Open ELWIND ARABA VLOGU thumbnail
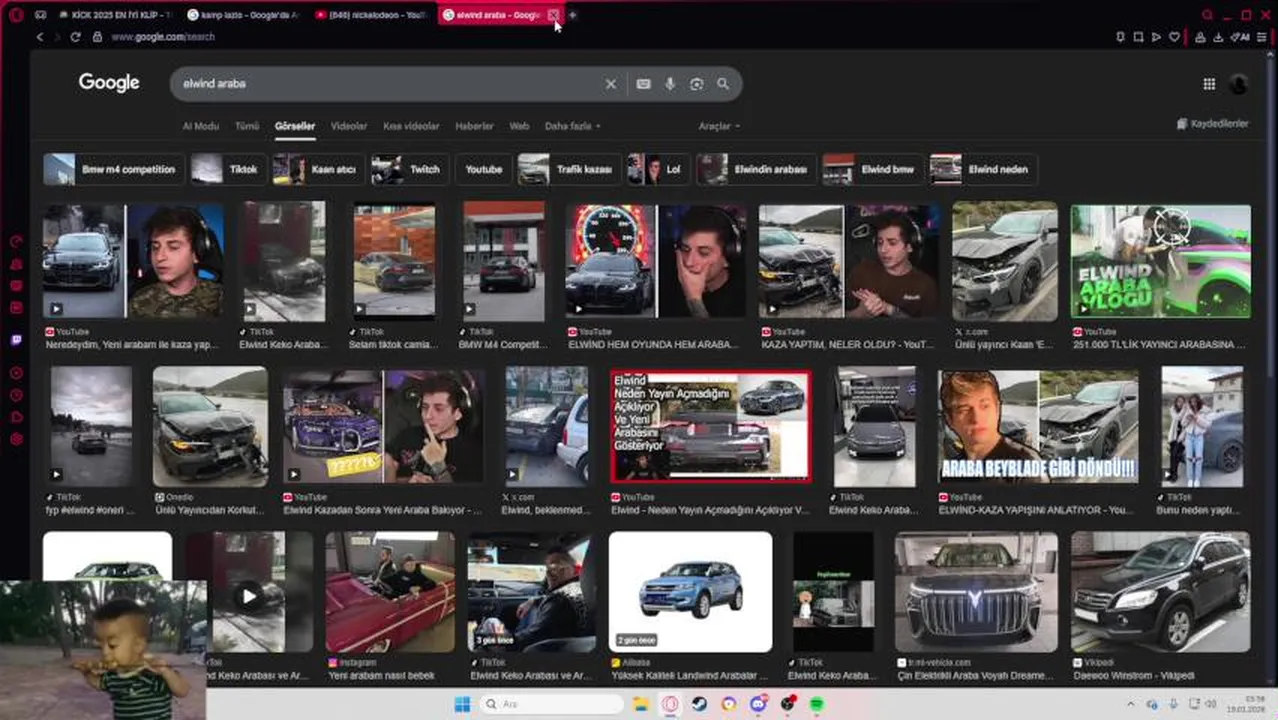 point(1160,262)
